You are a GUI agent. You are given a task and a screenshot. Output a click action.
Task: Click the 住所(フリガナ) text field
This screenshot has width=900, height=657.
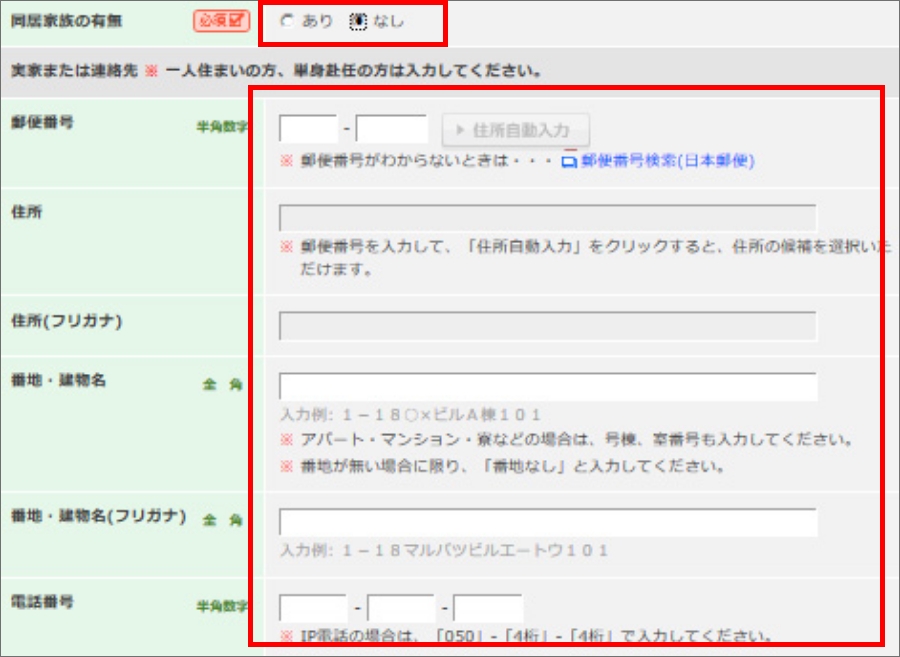(547, 326)
